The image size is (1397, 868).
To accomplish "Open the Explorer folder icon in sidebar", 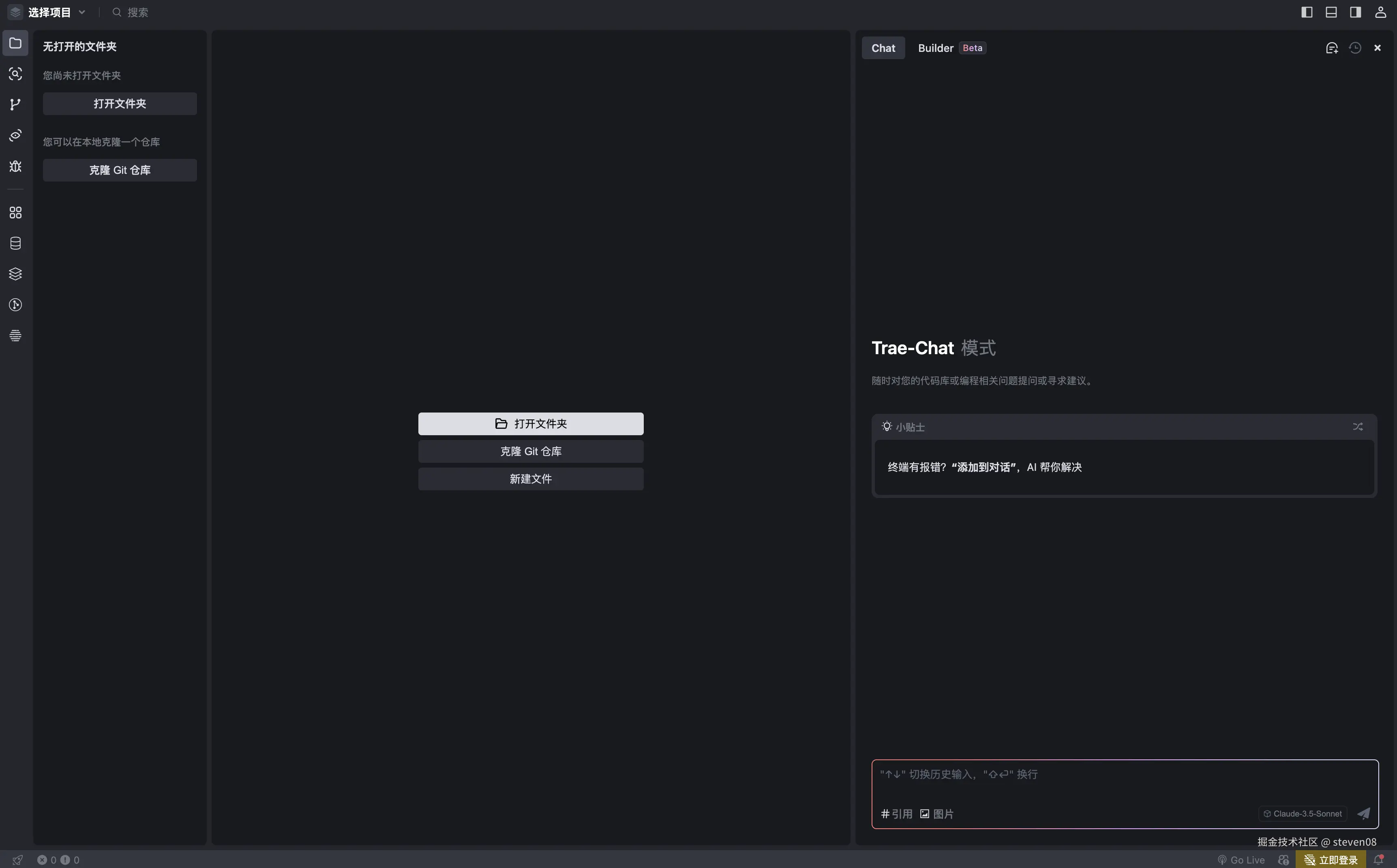I will [x=15, y=43].
